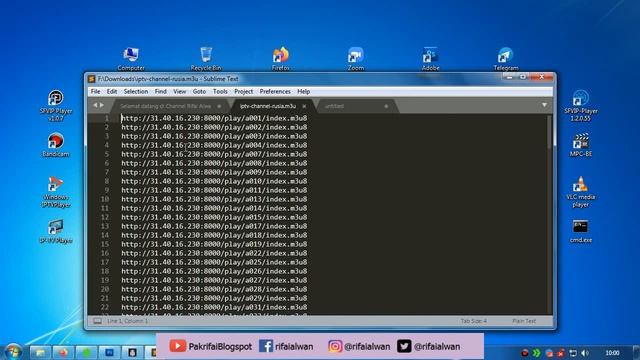Select the iptv-channel-rusia.m3u tab
The width and height of the screenshot is (640, 360).
click(268, 106)
